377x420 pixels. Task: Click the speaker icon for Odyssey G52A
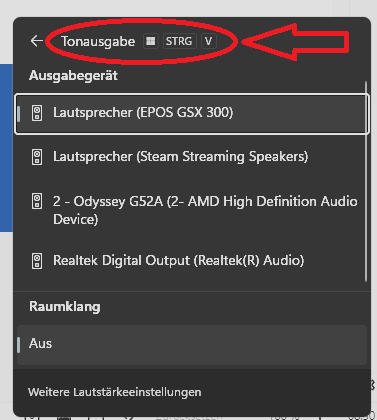[x=37, y=201]
